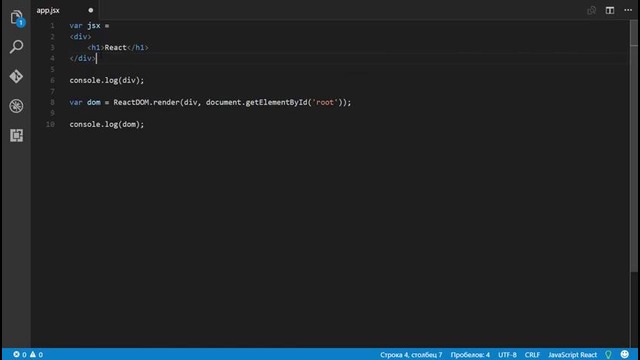Click the 'React' heading text on line 3
This screenshot has height=360, width=640.
point(116,47)
